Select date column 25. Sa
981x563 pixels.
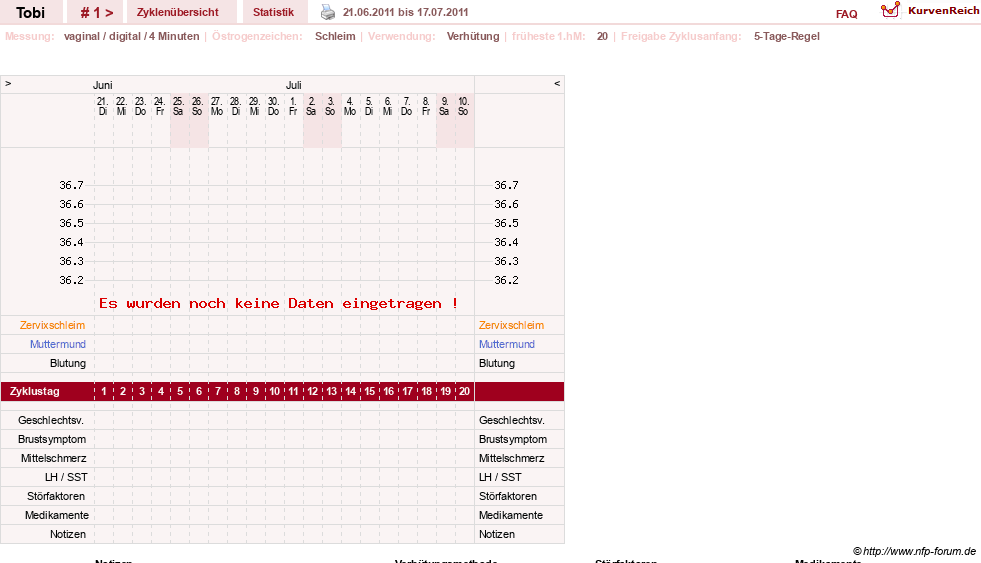point(178,106)
